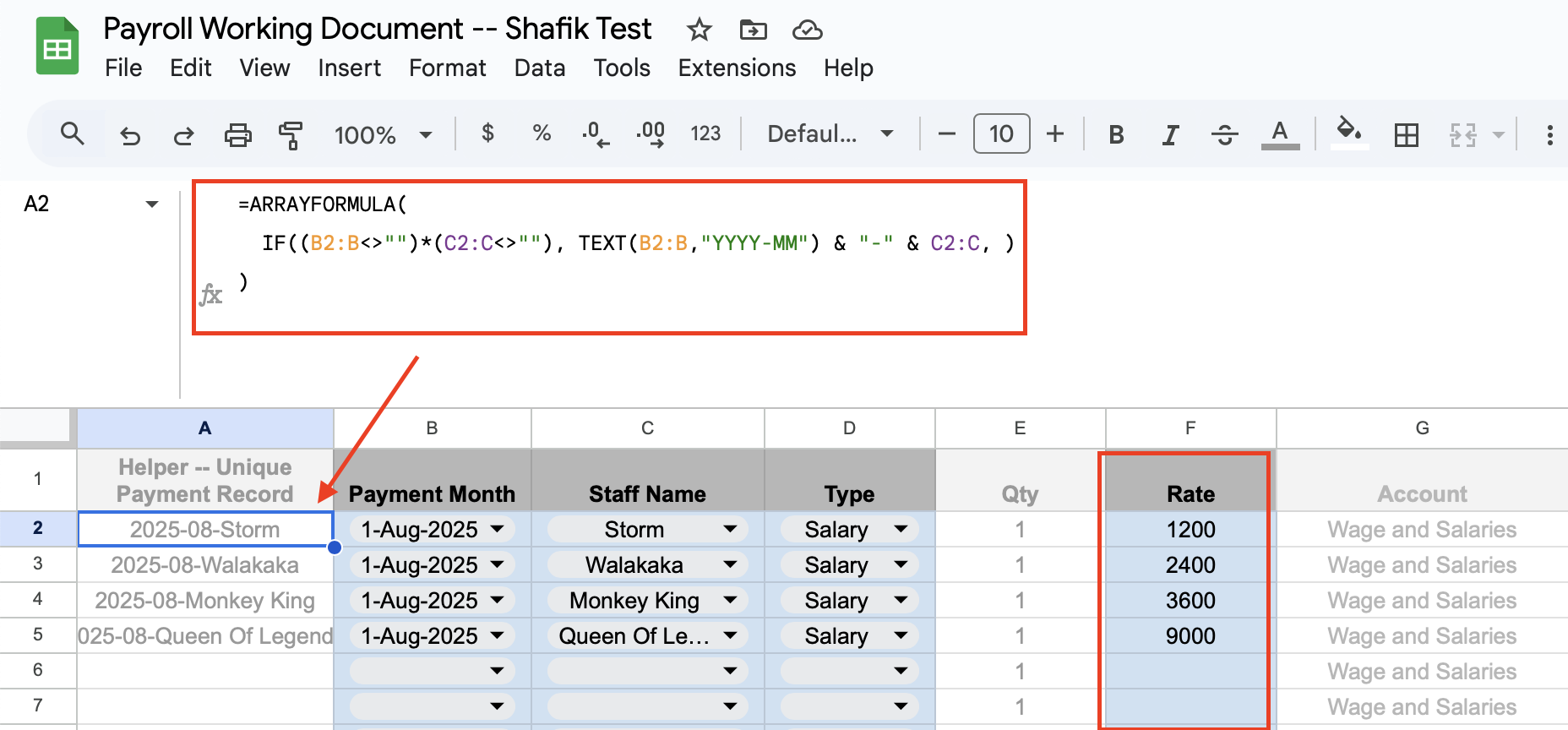Click the undo arrow icon
The height and width of the screenshot is (730, 1568).
click(130, 134)
